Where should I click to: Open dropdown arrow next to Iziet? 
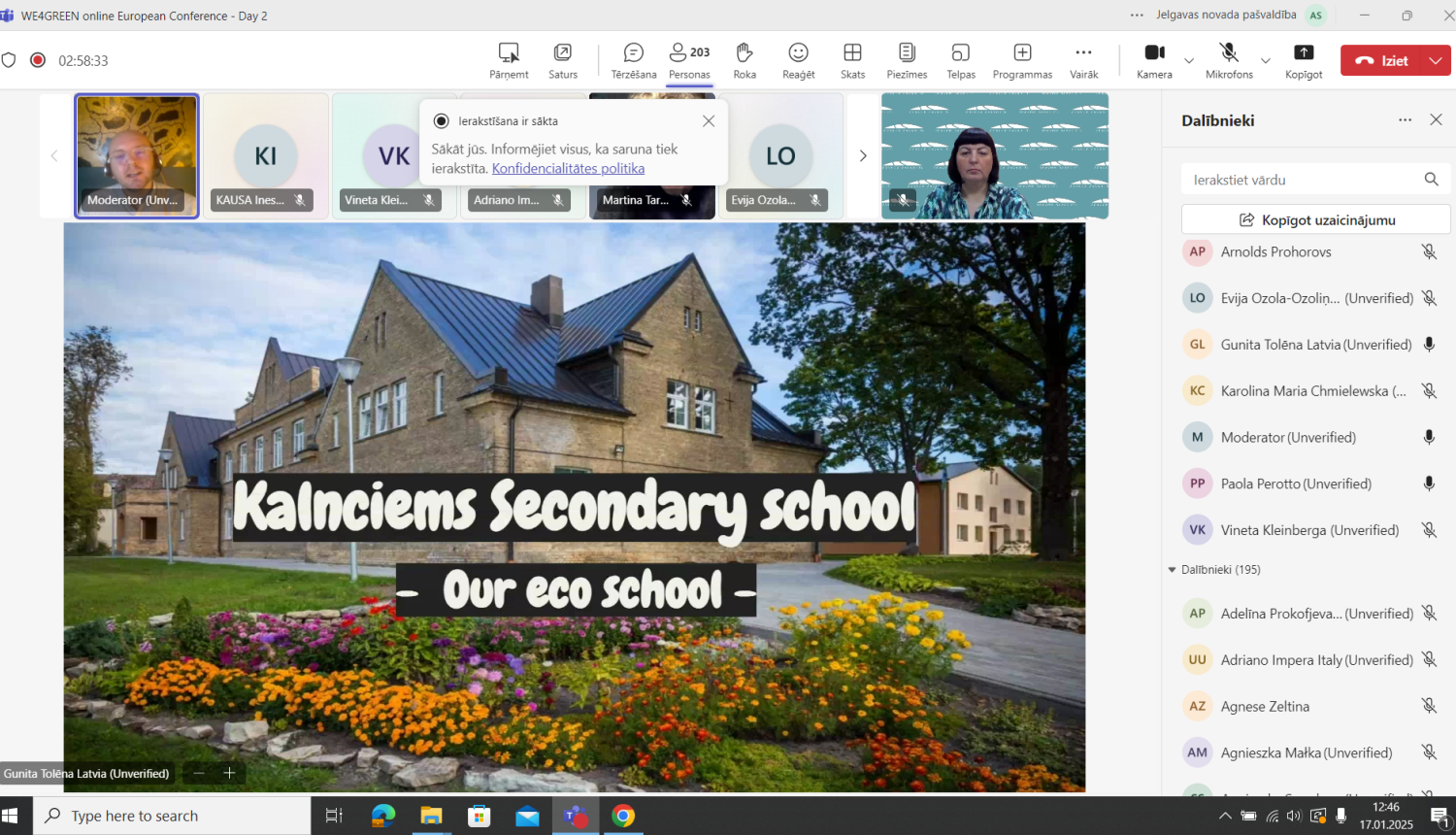pyautogui.click(x=1436, y=60)
